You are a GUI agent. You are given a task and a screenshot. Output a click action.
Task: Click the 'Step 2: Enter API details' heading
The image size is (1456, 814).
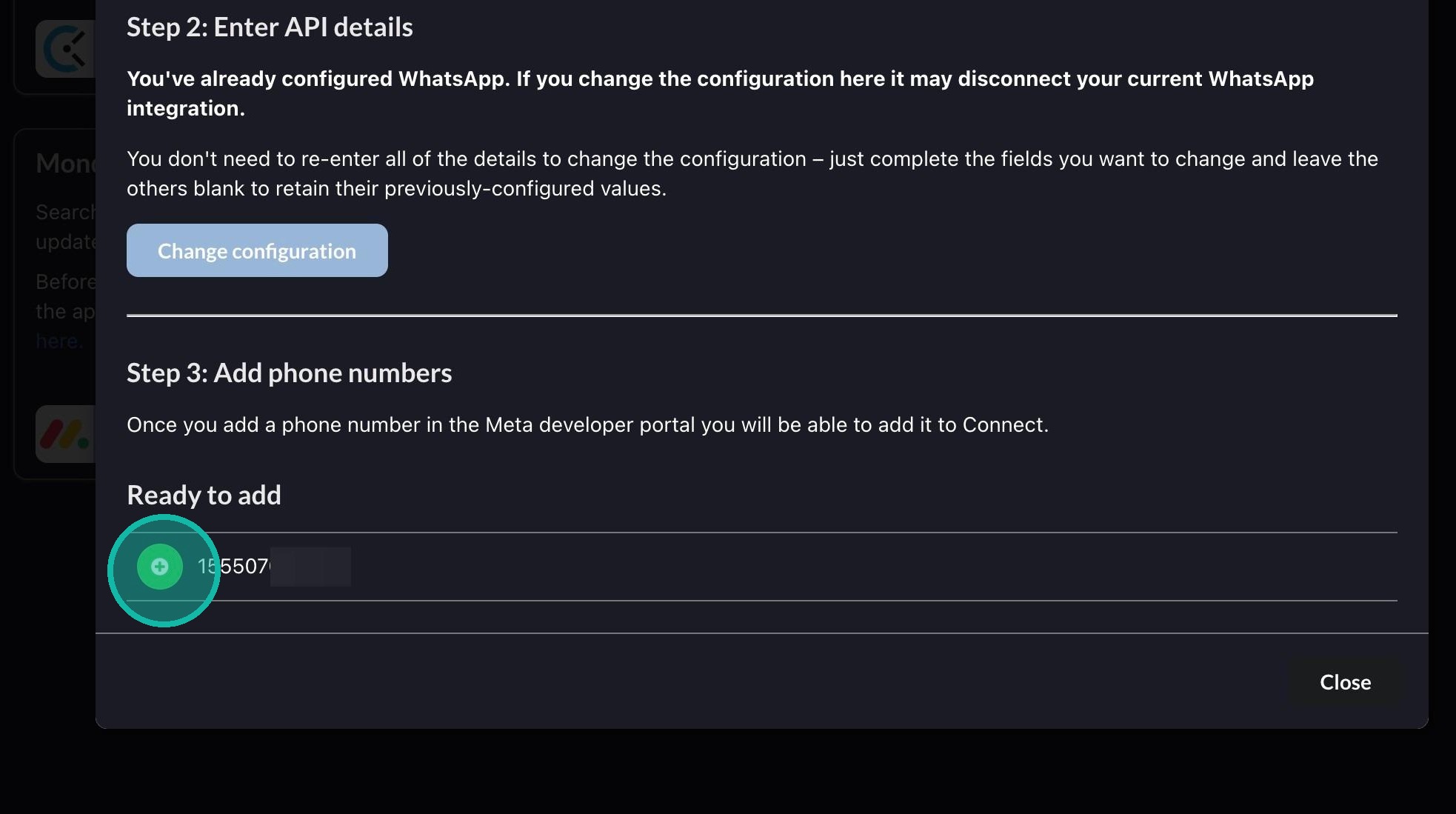pyautogui.click(x=270, y=27)
